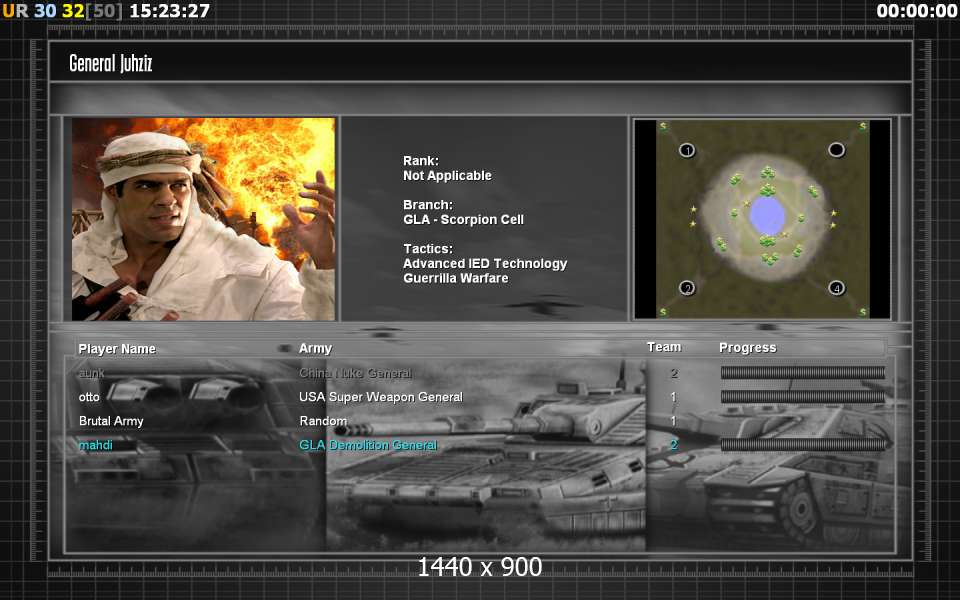Screen dimensions: 960x600
Task: Click the GLA - Scorpion Cell branch text
Action: (463, 219)
